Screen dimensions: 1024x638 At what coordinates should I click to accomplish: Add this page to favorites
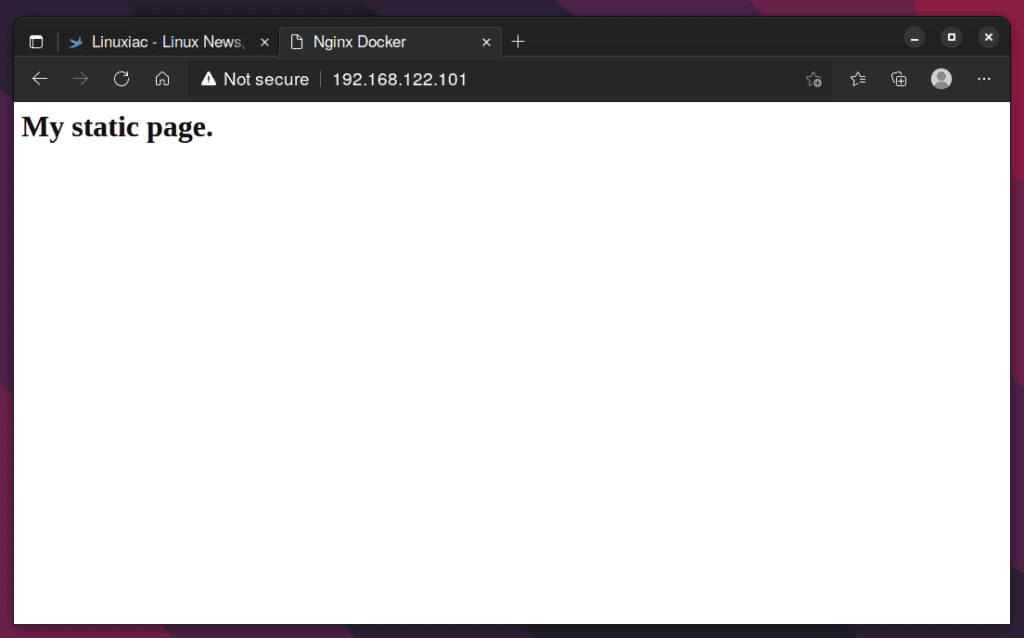pos(814,79)
